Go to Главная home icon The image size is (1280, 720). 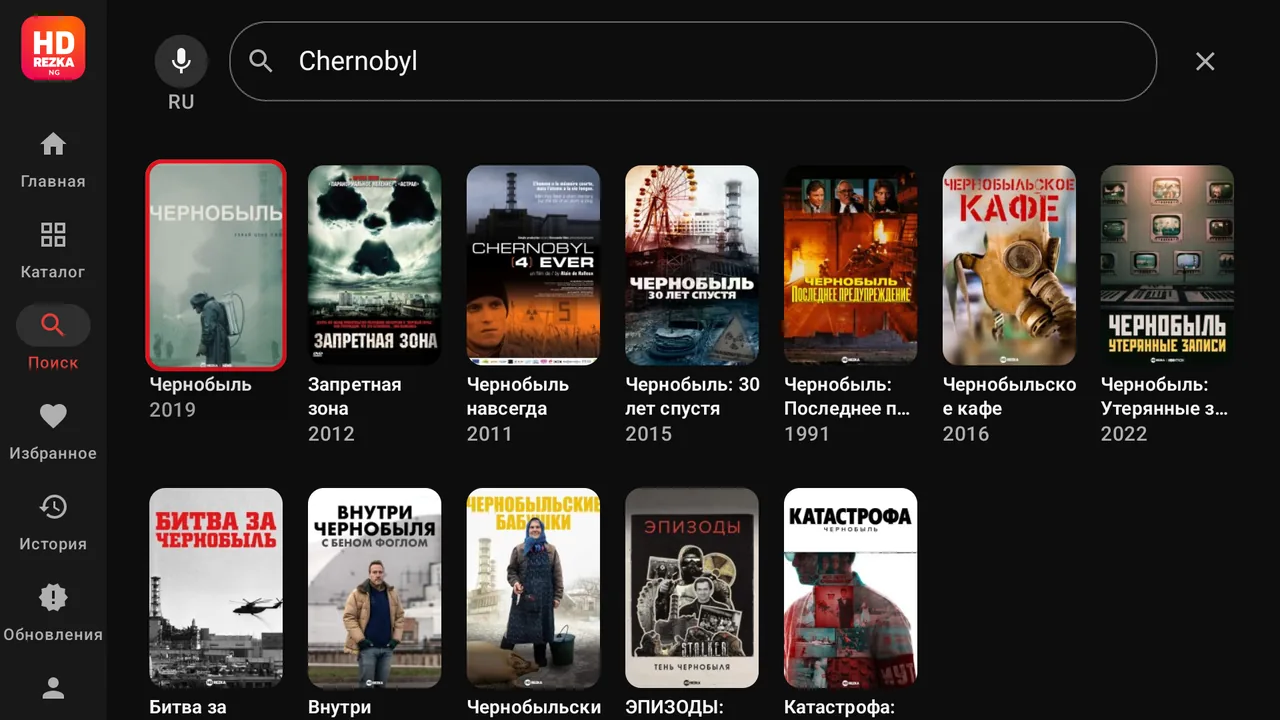[x=53, y=144]
